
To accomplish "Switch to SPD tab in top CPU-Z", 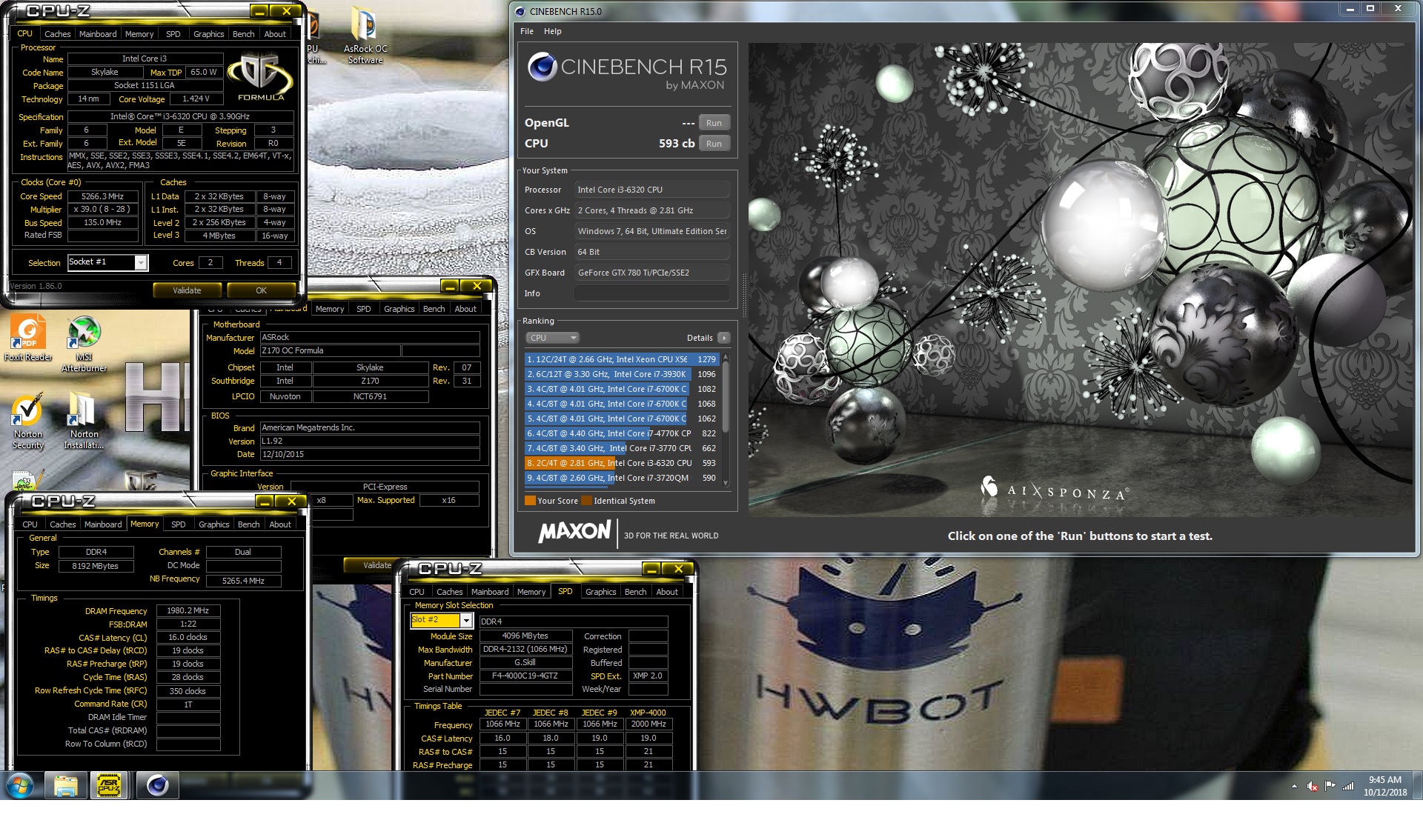I will point(173,34).
